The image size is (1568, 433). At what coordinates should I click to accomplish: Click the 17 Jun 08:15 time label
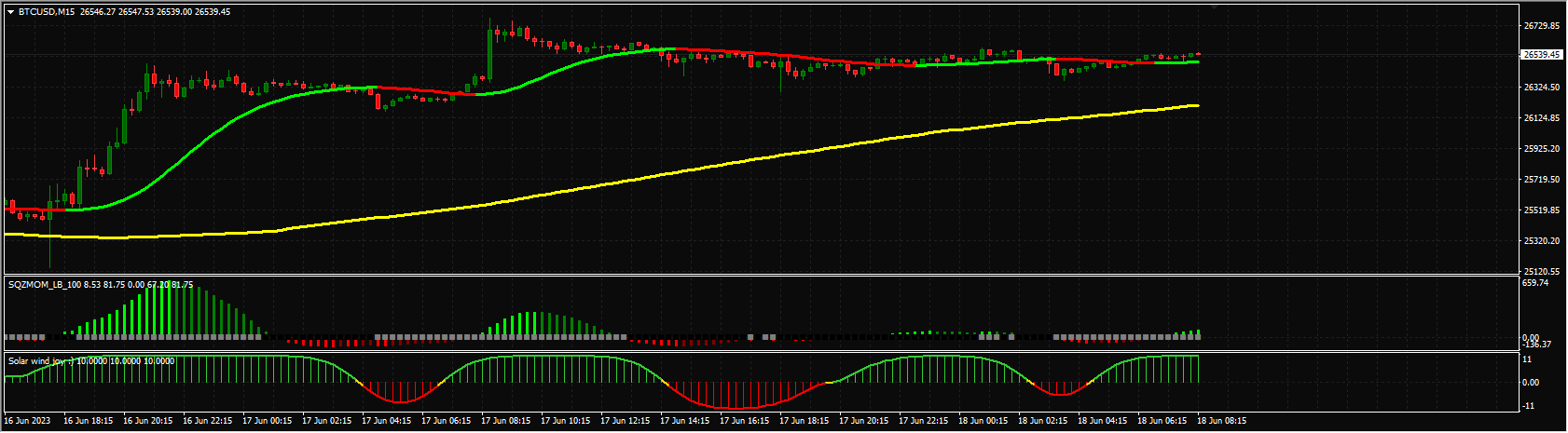point(508,421)
